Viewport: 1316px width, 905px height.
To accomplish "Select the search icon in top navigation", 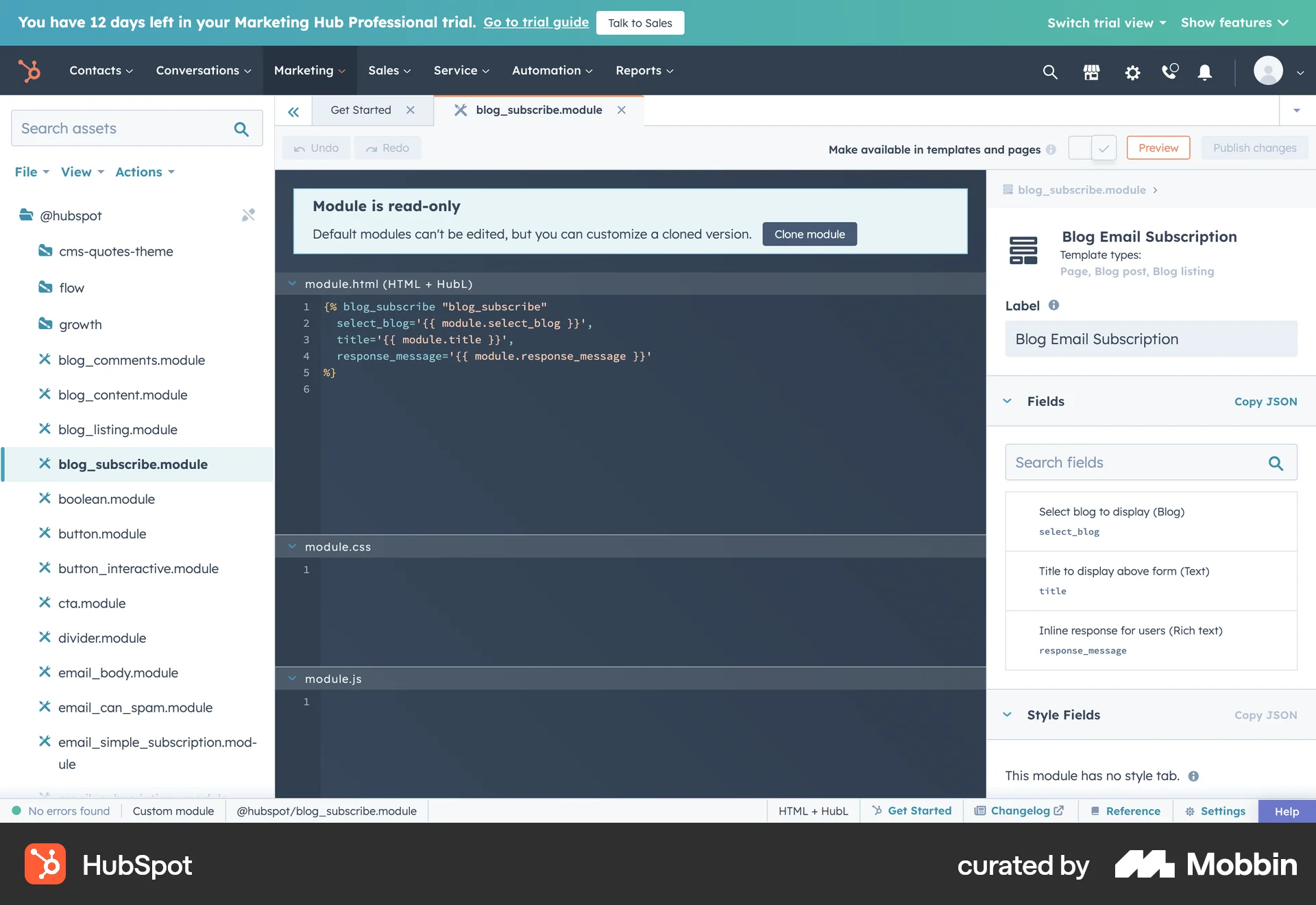I will [x=1050, y=71].
